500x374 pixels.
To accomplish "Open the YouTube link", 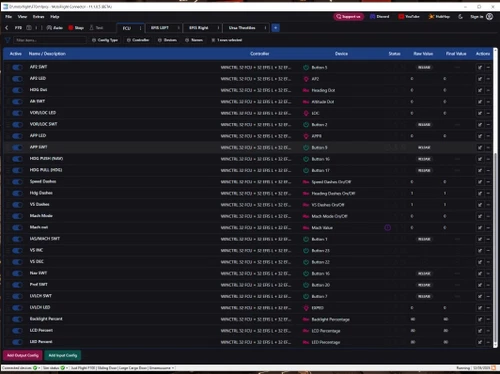I will coord(409,16).
